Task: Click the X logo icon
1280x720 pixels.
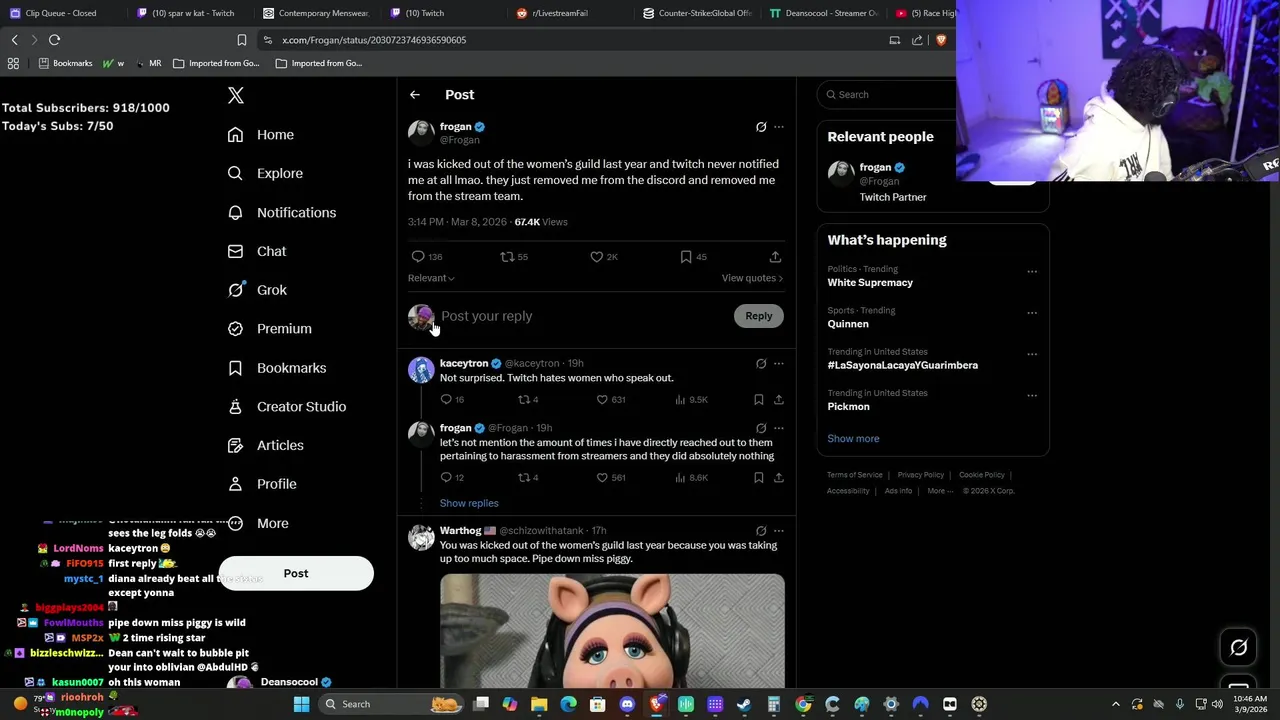Action: pyautogui.click(x=236, y=95)
